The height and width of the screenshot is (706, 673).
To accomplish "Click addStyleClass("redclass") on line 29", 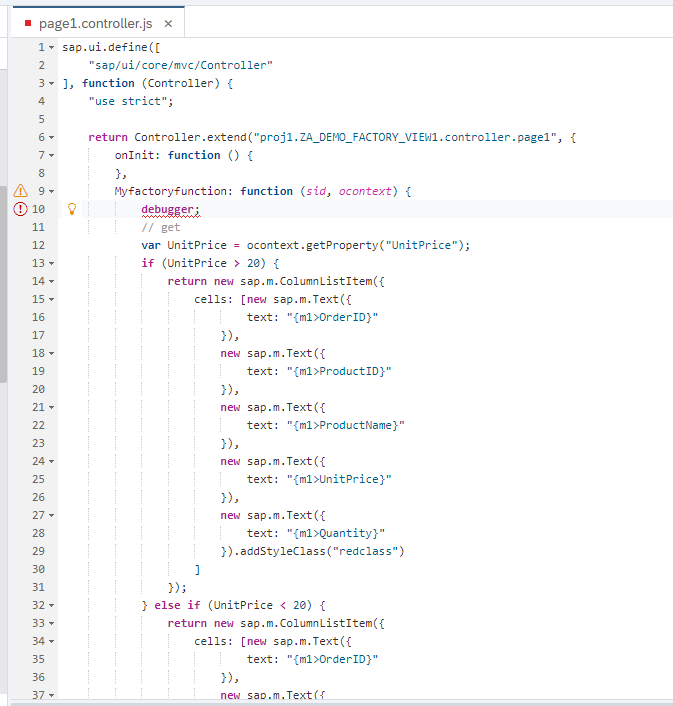I will pos(322,552).
